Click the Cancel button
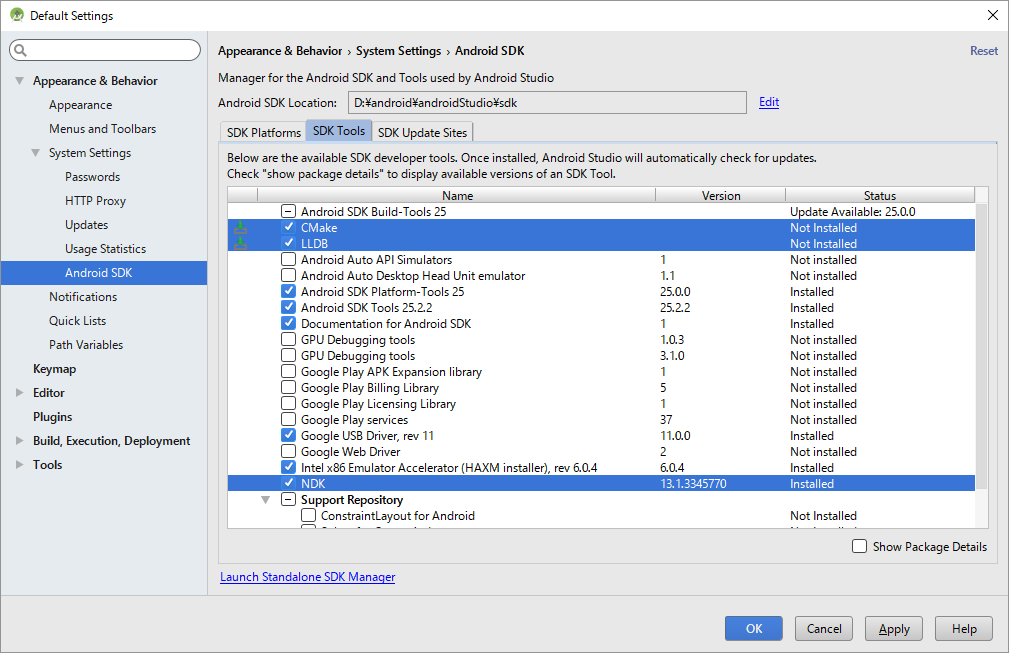 824,629
